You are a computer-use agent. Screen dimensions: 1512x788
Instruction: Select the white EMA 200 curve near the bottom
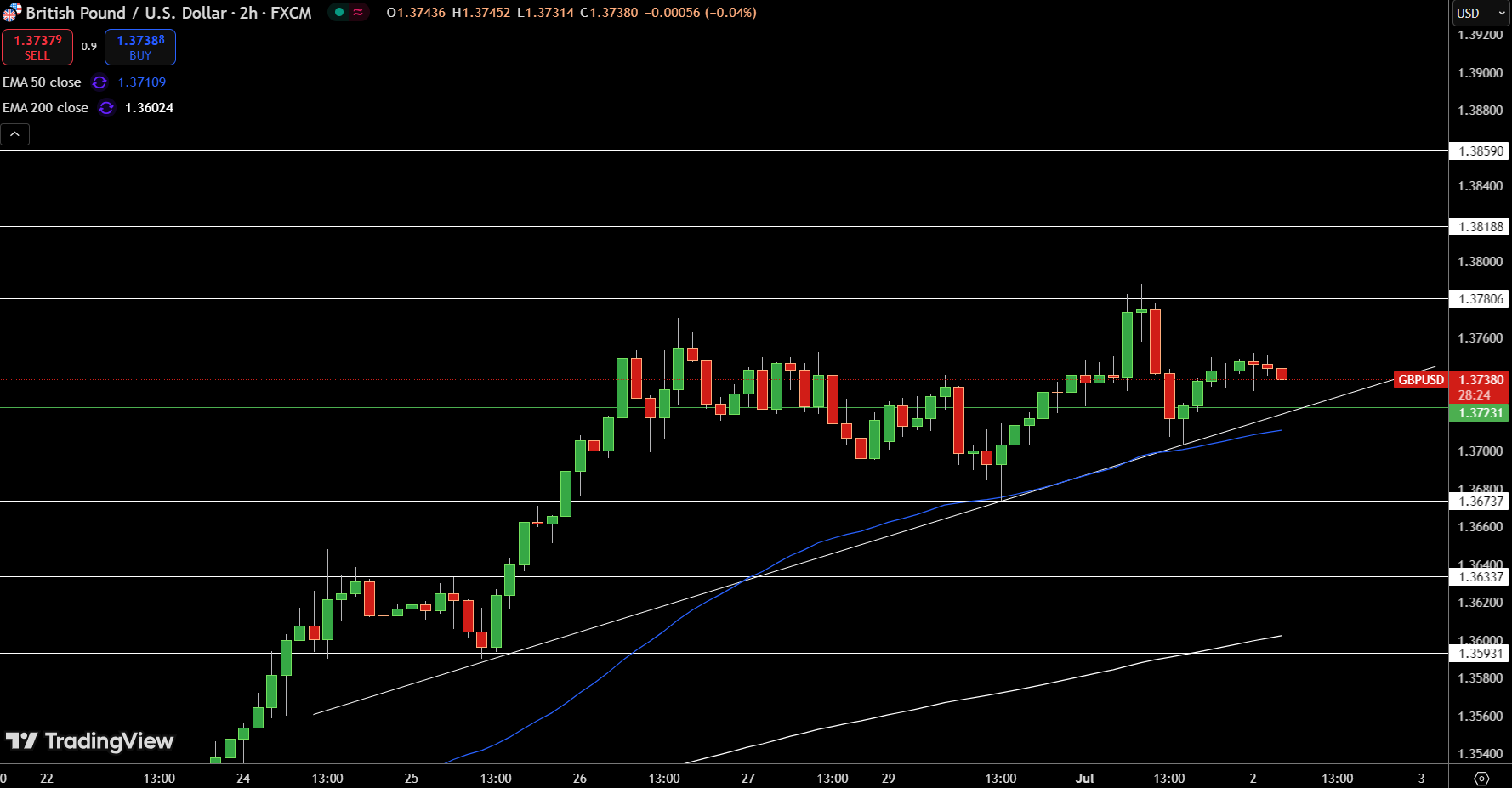986,694
